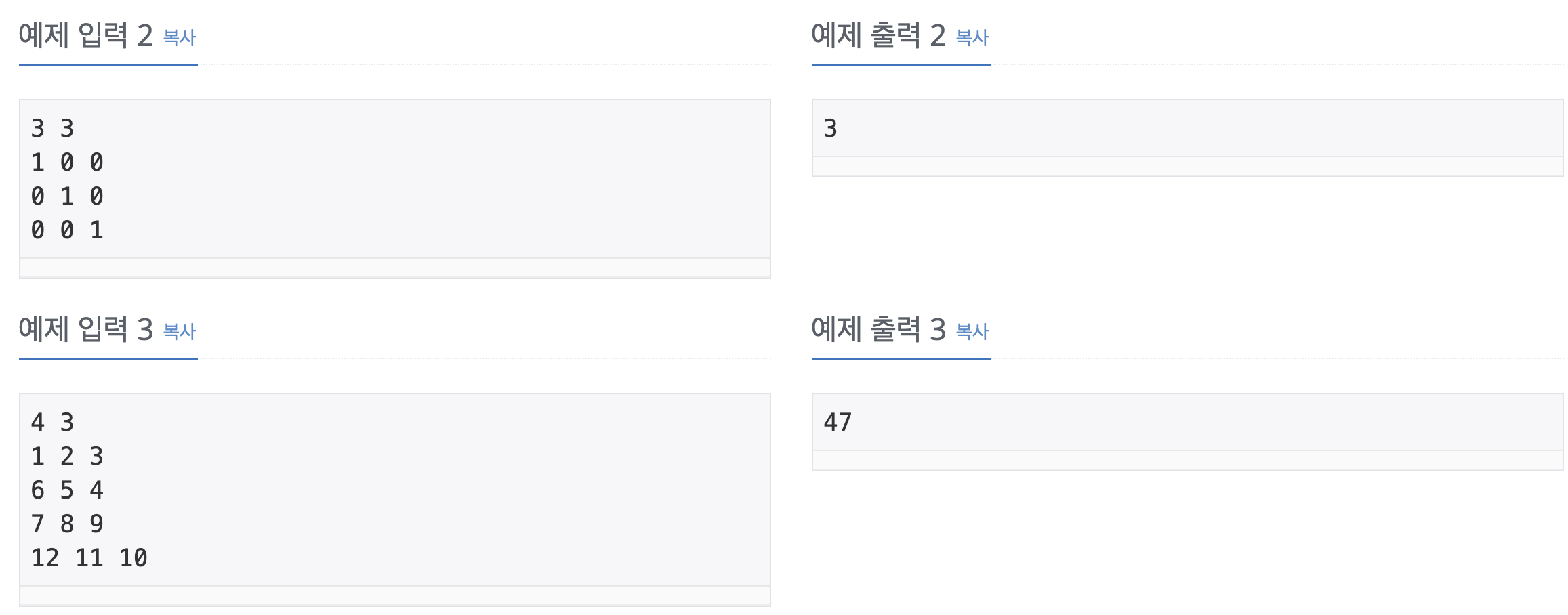Click the 복사 link next to 예제 출력 3

[x=970, y=331]
